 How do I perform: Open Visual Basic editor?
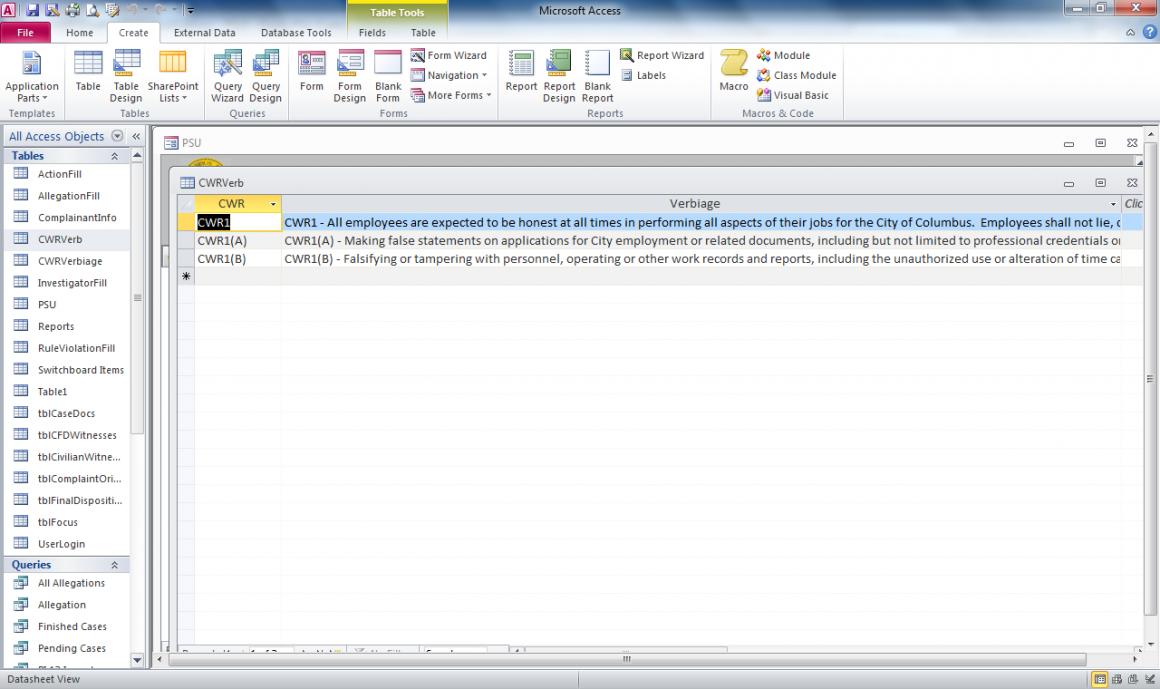point(793,95)
